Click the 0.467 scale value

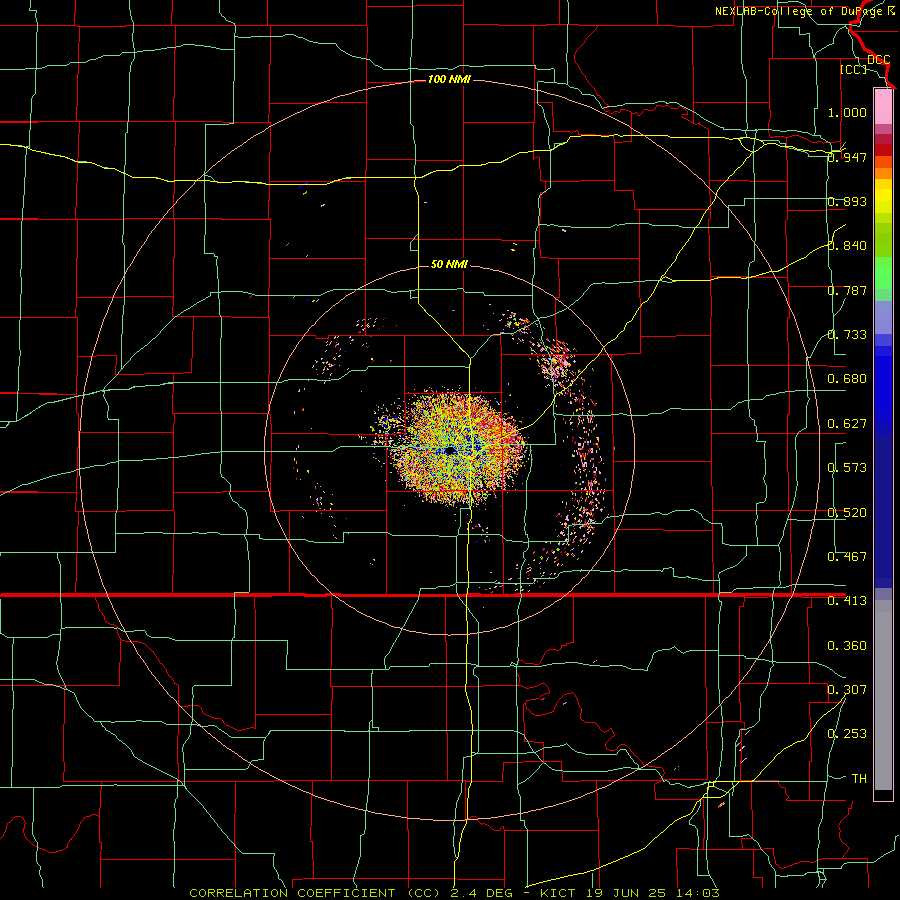coord(847,557)
